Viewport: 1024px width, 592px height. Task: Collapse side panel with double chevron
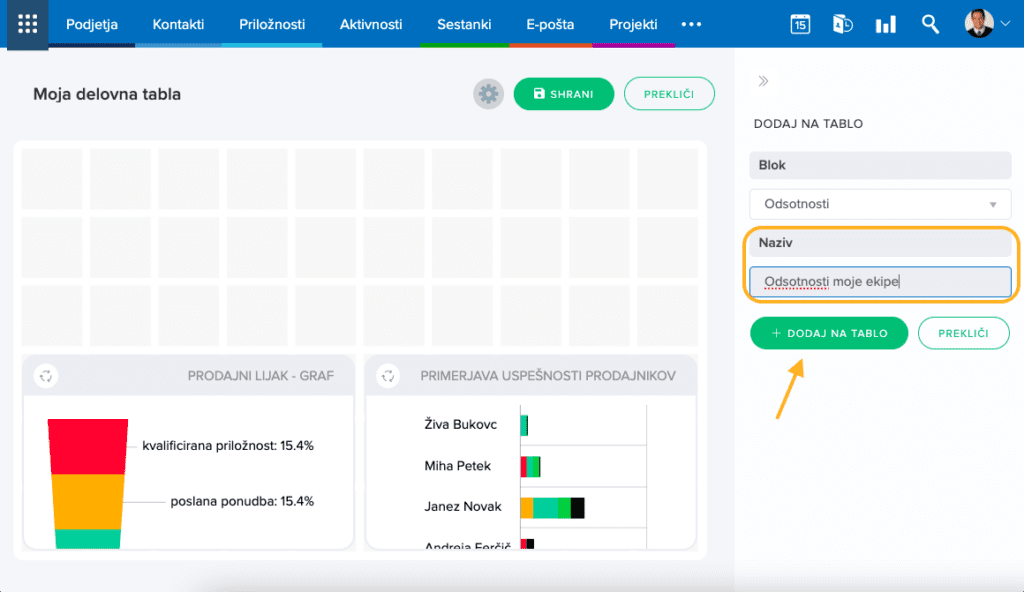click(763, 81)
